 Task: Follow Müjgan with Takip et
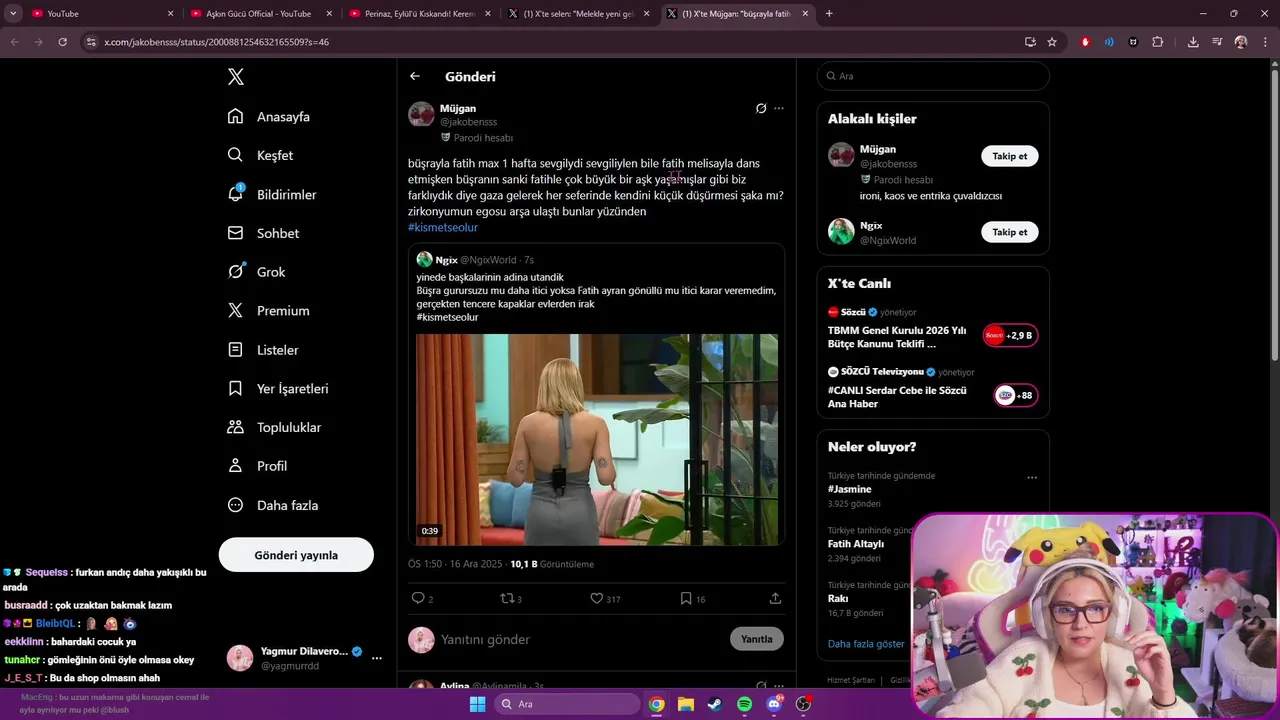pos(1010,156)
